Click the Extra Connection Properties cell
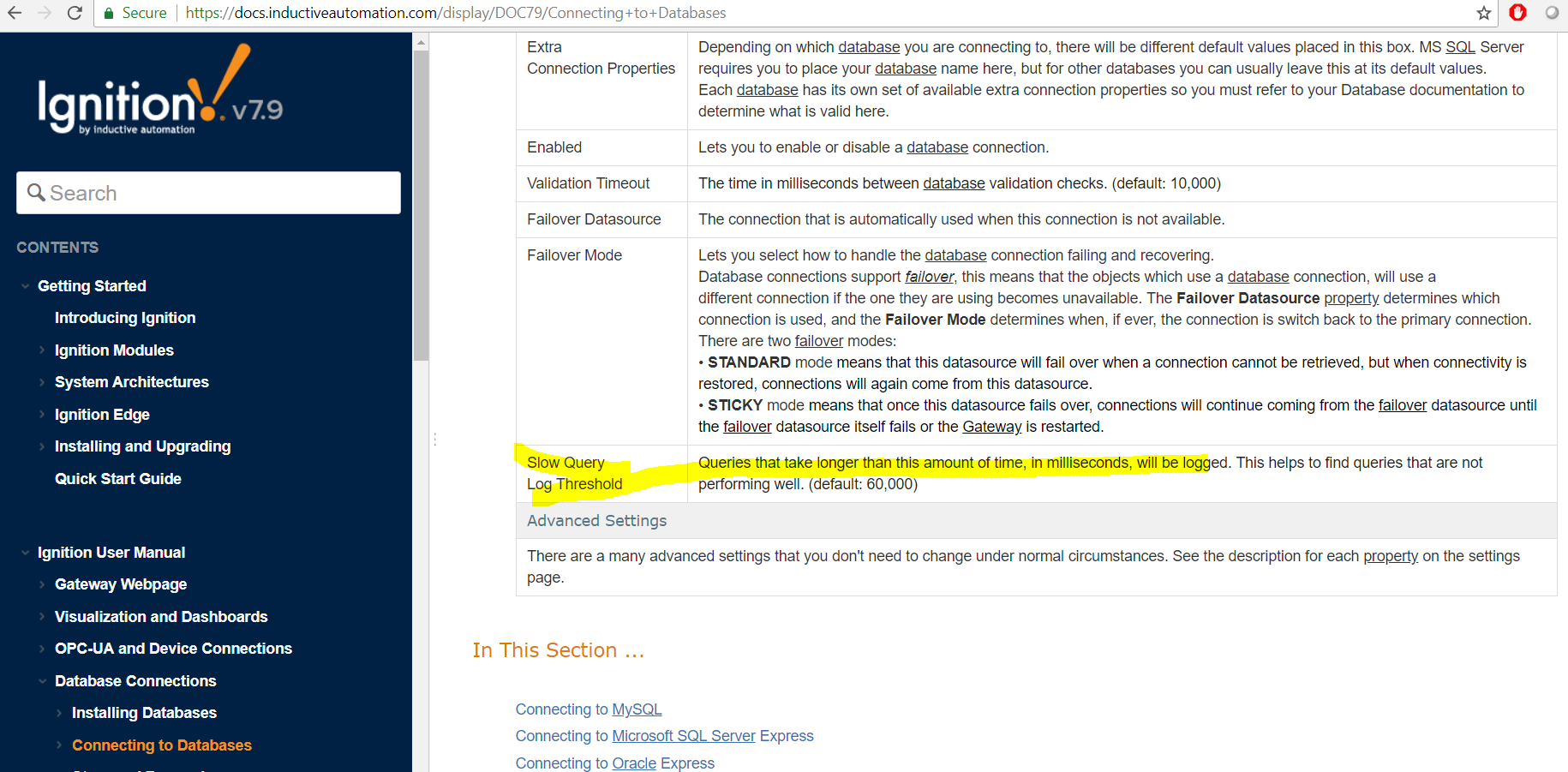Screen dimensions: 1568x772 click(x=601, y=81)
